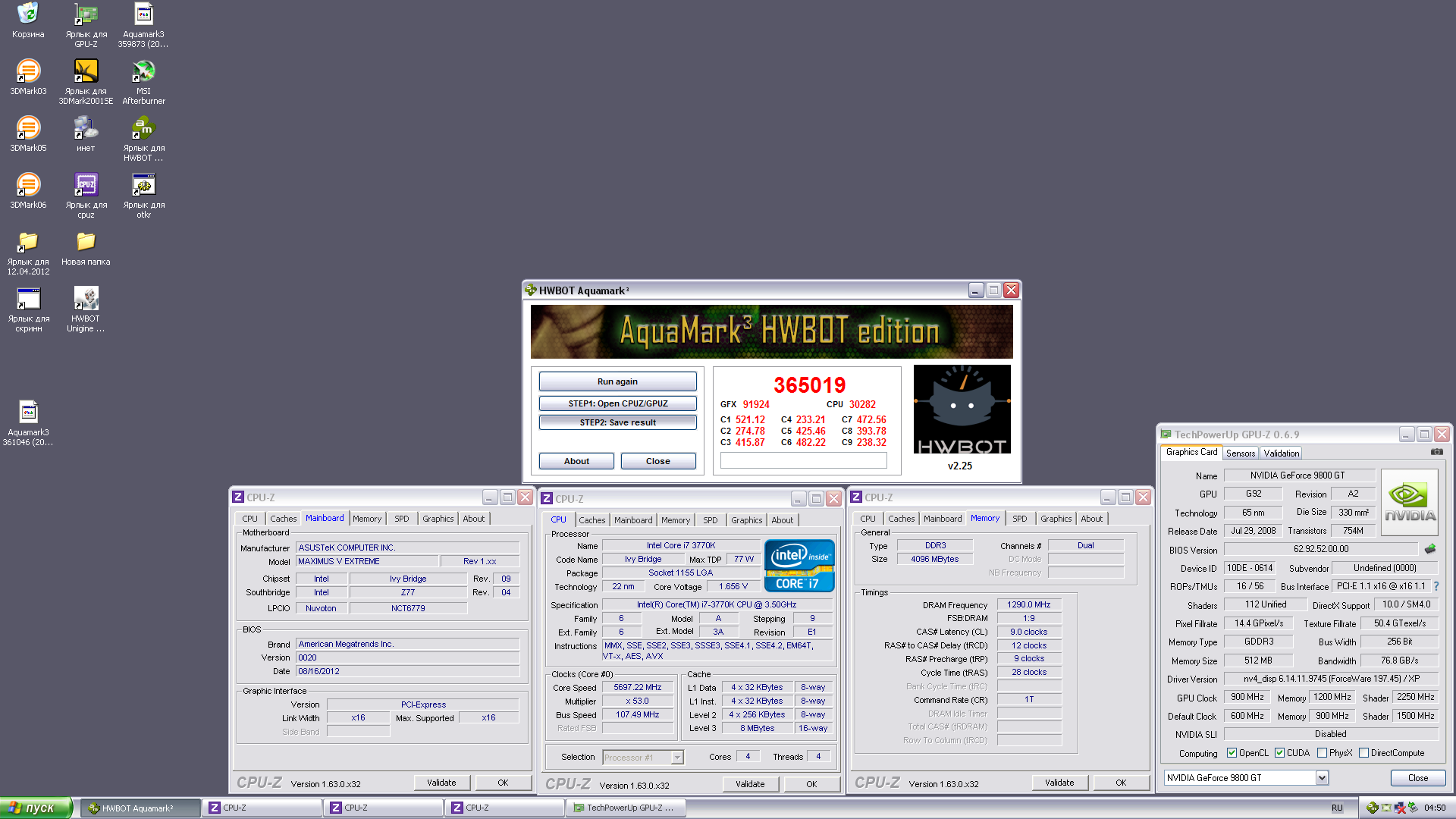The width and height of the screenshot is (1456, 819).
Task: Open the cpuz desktop shortcut icon
Action: pyautogui.click(x=86, y=196)
